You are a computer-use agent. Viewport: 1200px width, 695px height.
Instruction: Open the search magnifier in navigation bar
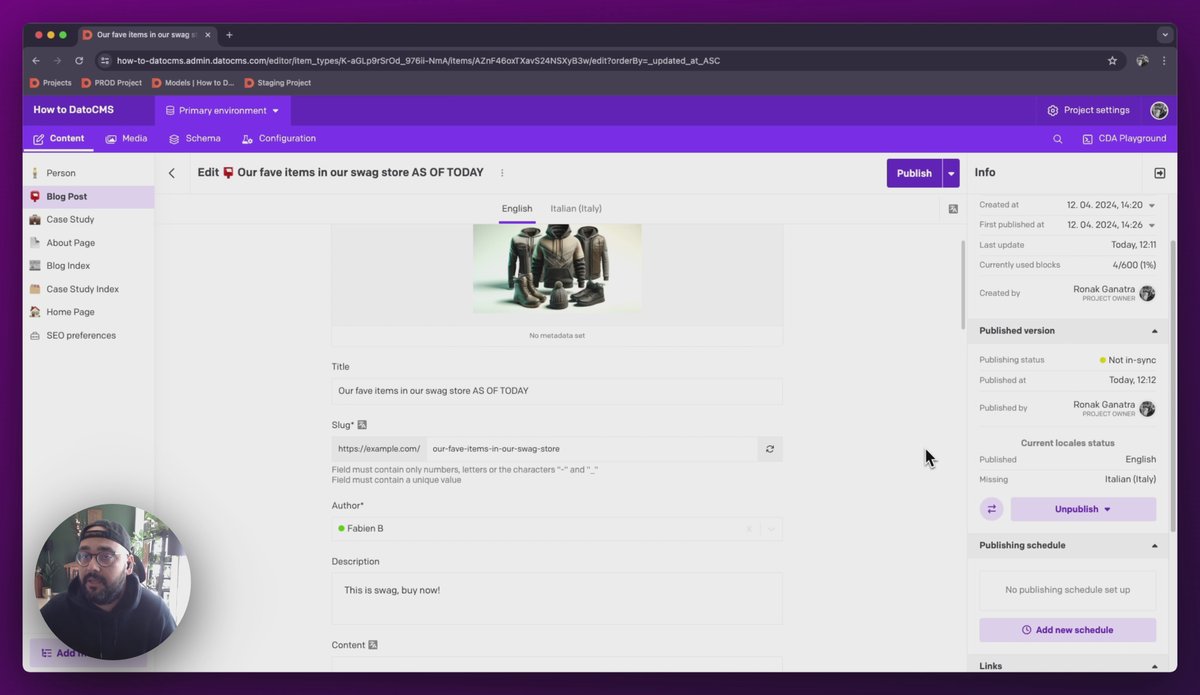1058,139
